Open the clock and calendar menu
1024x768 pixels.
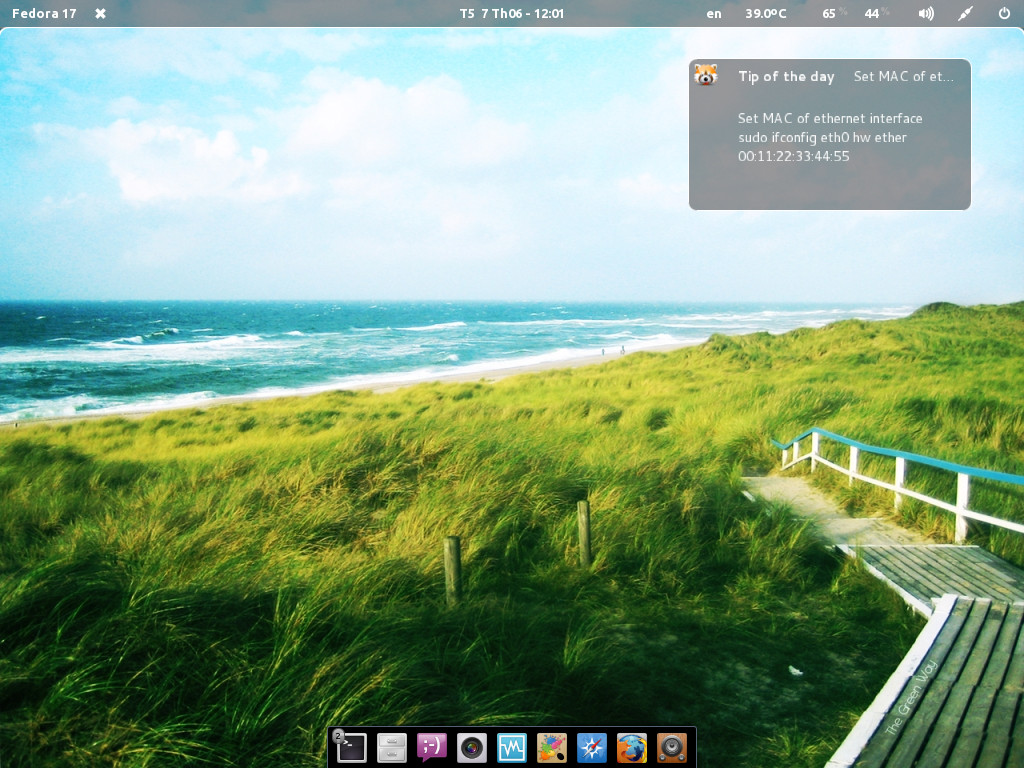pos(511,13)
